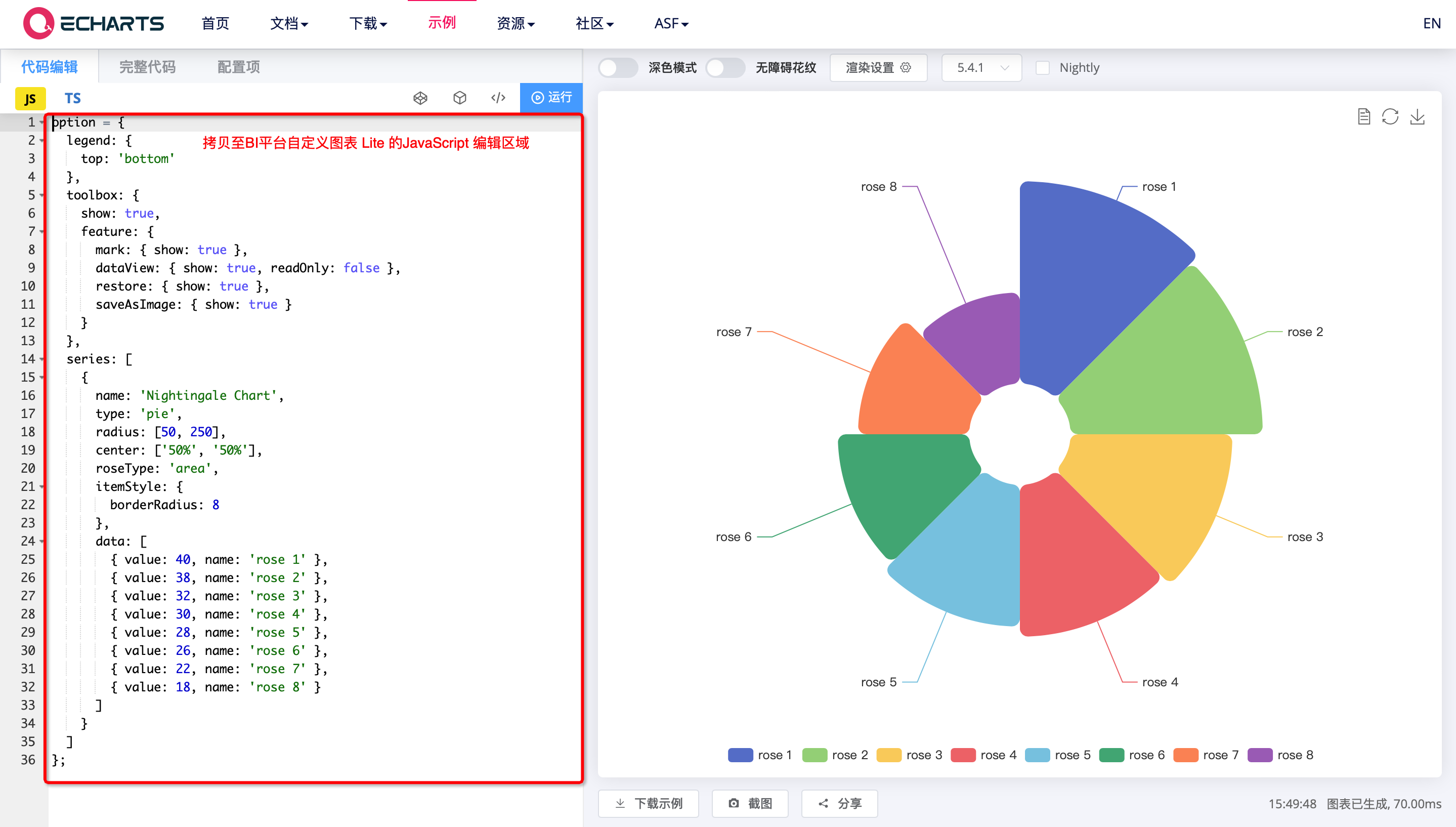
Task: Click 下载示例 download button
Action: pyautogui.click(x=648, y=803)
